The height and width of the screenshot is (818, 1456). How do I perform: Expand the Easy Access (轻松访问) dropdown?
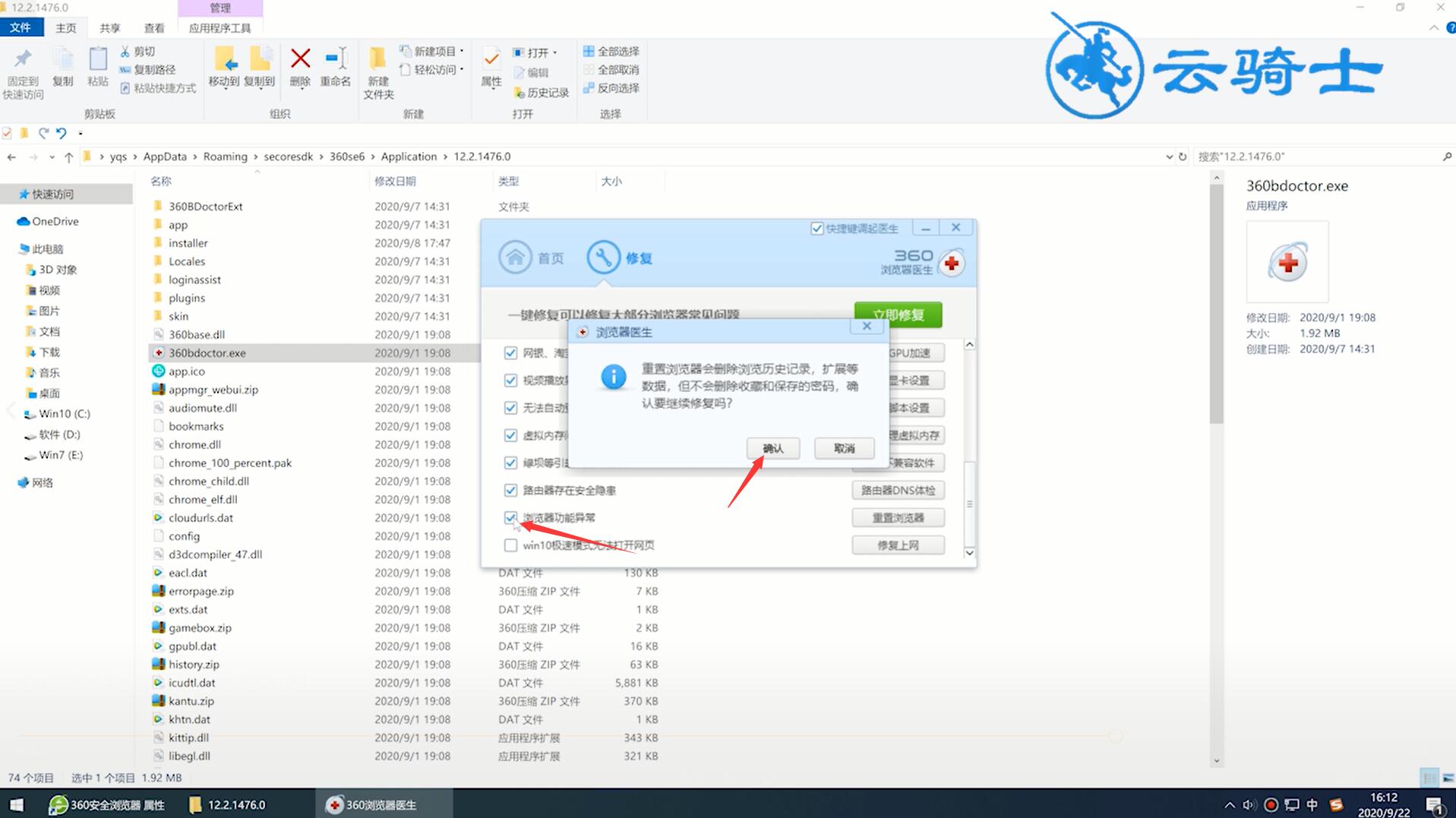pyautogui.click(x=462, y=69)
